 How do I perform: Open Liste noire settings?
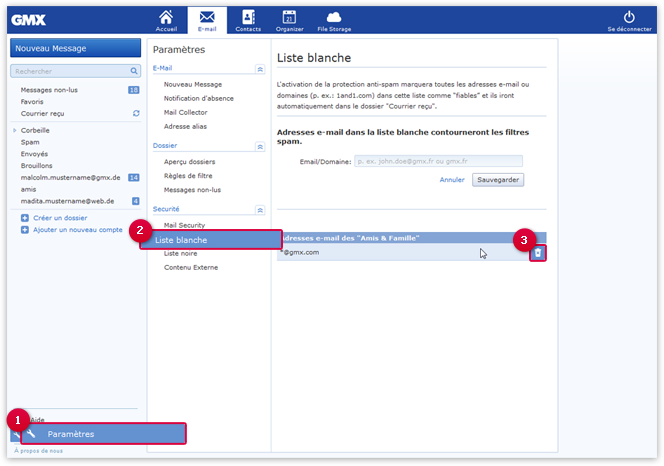[x=180, y=253]
